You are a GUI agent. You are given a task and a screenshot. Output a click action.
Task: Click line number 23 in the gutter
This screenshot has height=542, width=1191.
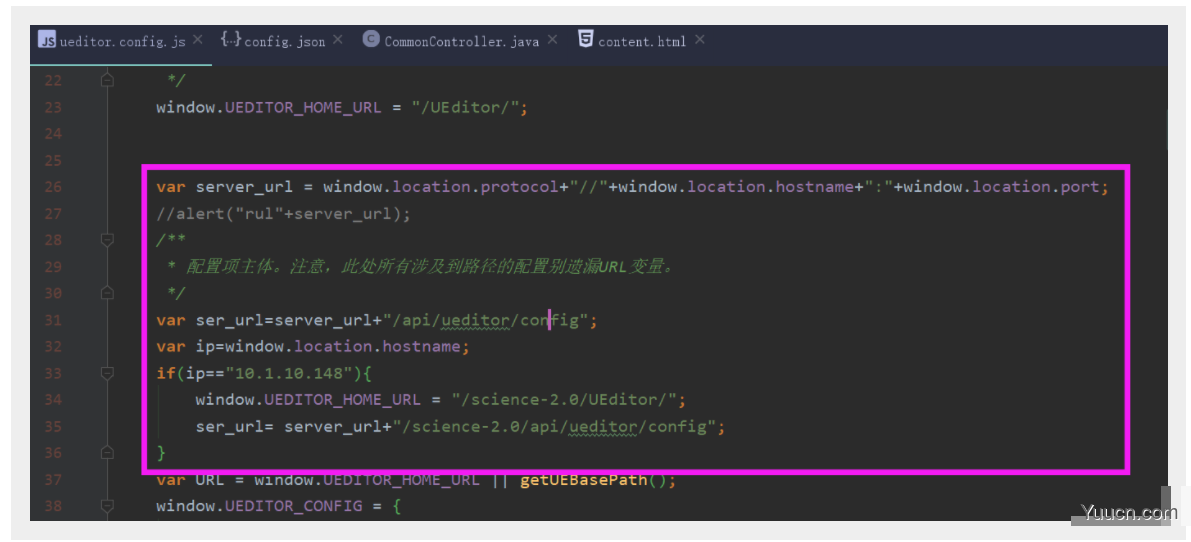pos(52,107)
